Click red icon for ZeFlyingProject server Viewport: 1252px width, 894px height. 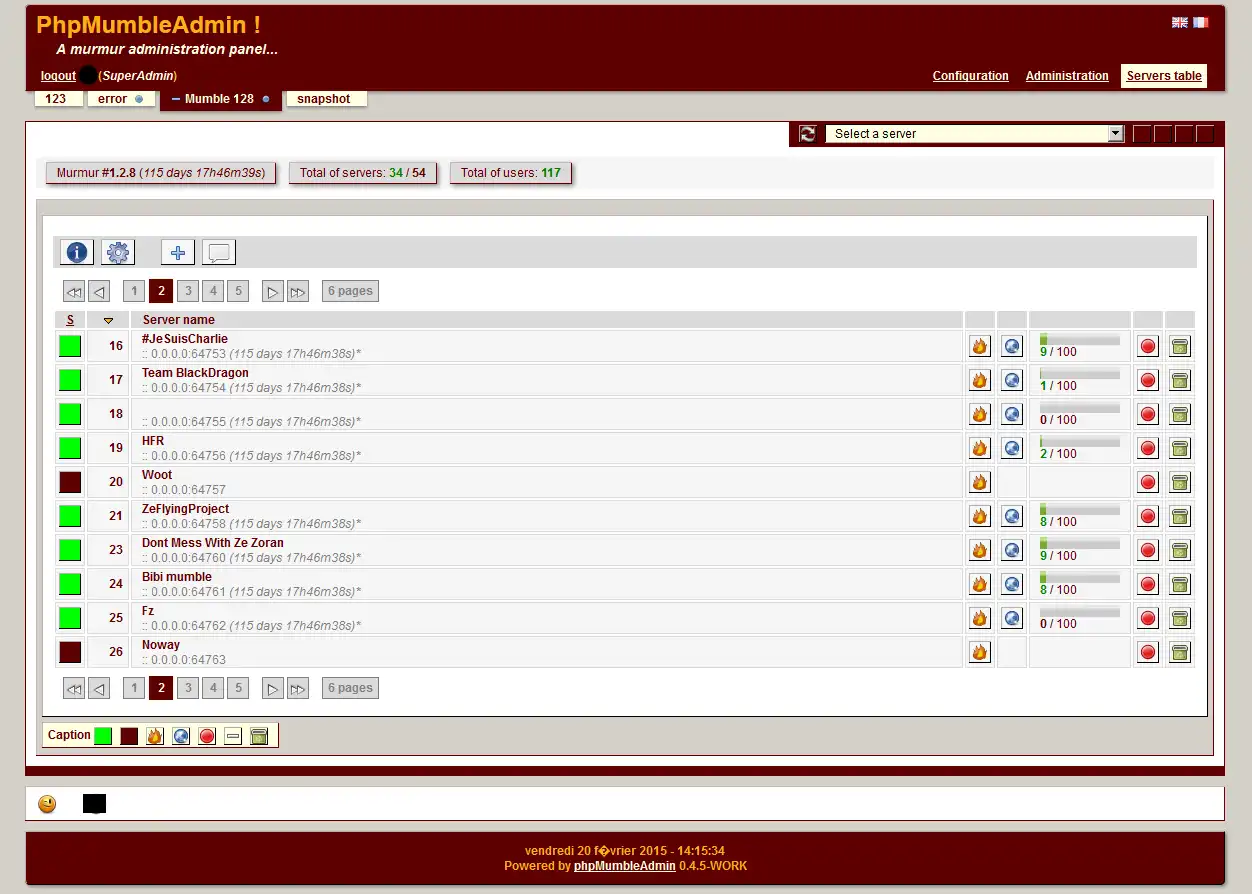1148,516
